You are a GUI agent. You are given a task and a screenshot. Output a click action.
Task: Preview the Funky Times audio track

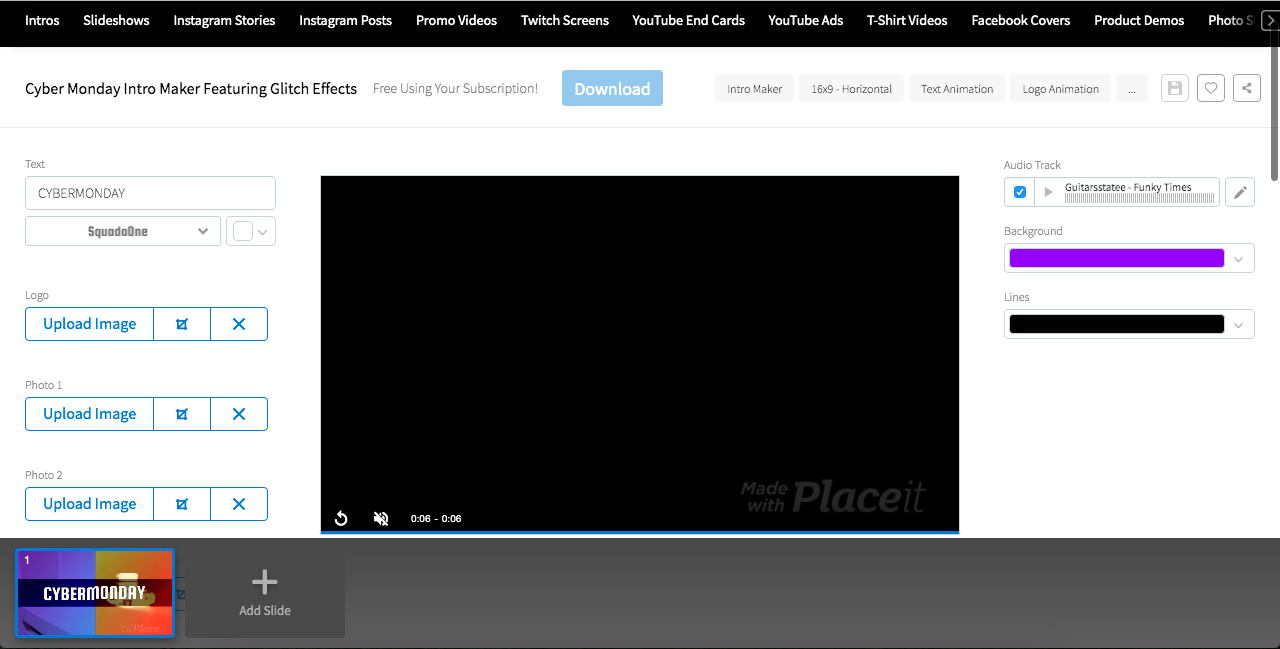[1048, 192]
